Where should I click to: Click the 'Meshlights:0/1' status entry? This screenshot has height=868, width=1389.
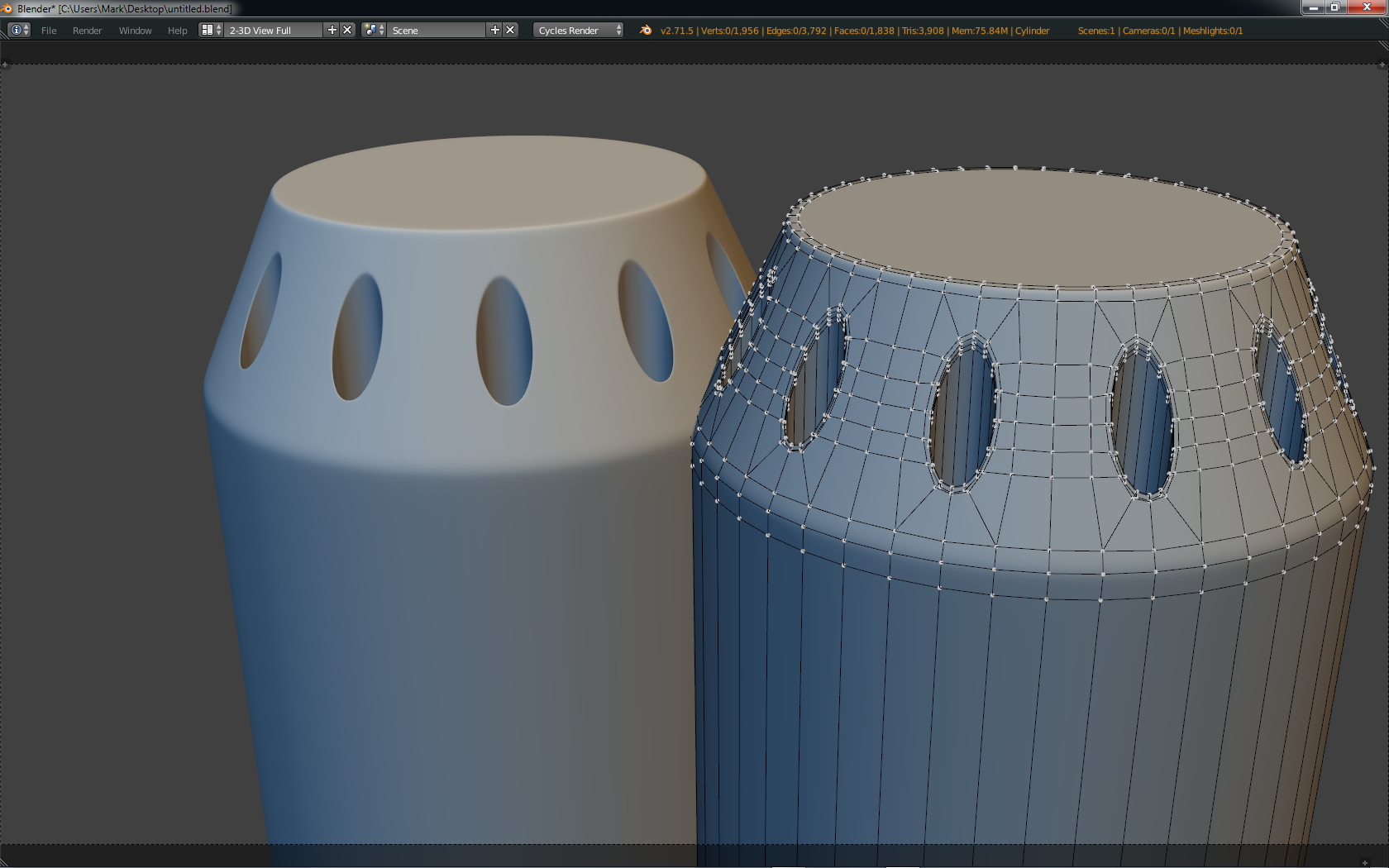1212,31
